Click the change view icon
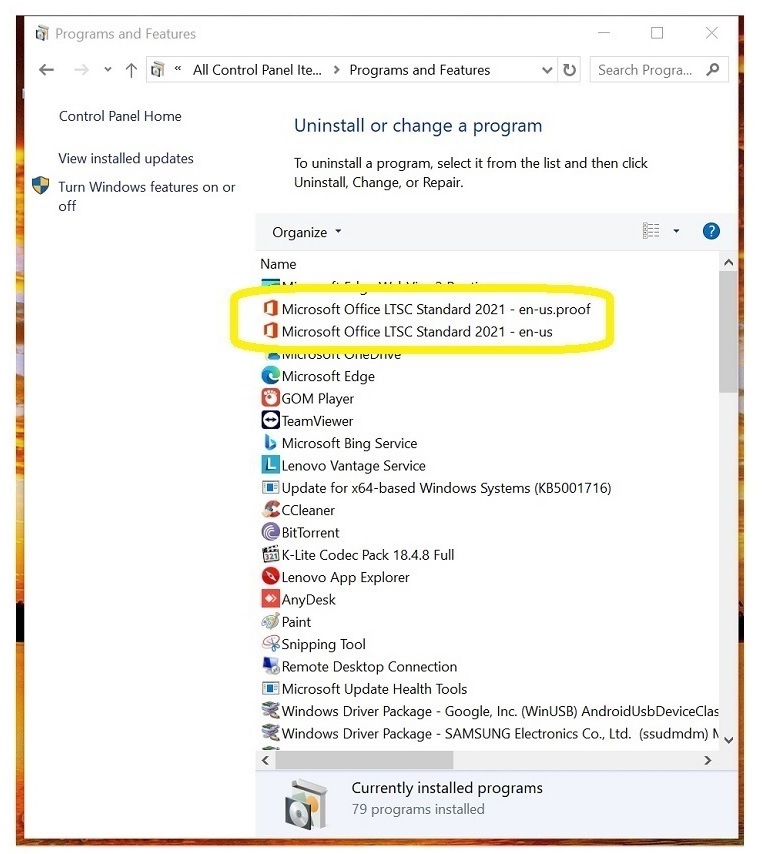763x854 pixels. click(651, 231)
